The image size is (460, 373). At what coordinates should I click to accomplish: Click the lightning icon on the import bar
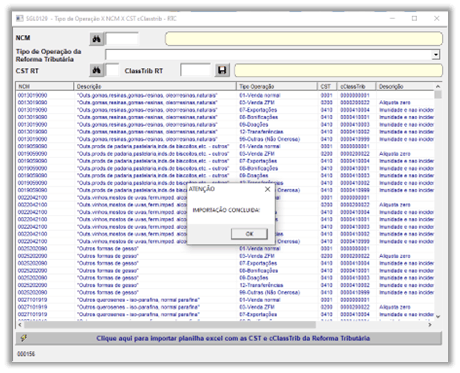(24, 338)
